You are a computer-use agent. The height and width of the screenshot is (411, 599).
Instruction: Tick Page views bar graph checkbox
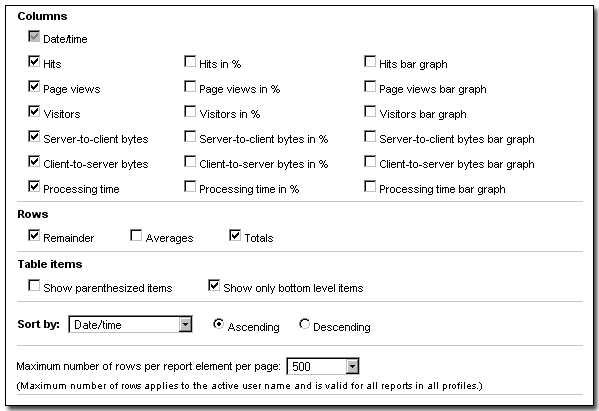tap(370, 87)
